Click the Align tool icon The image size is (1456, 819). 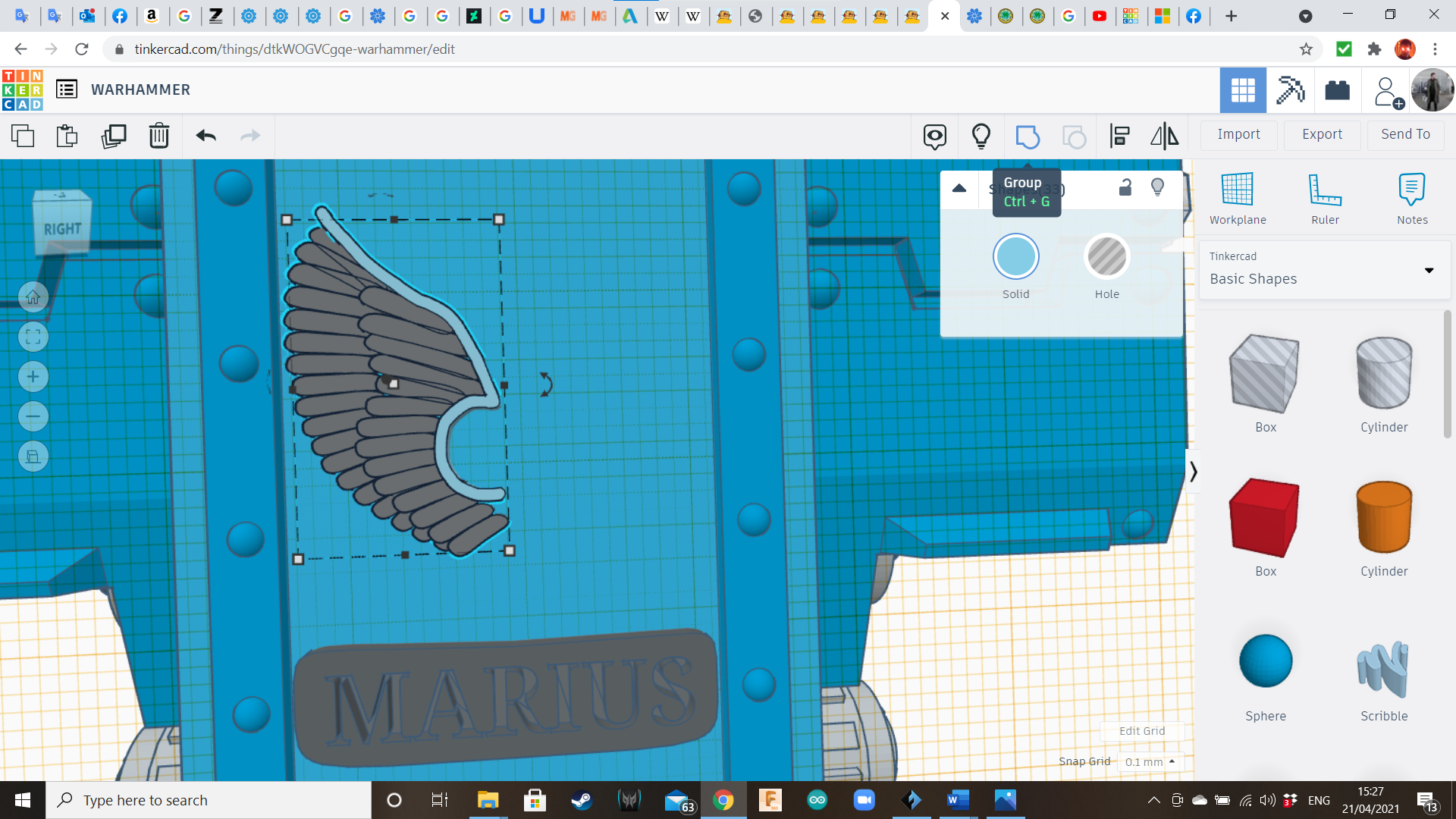click(1119, 136)
